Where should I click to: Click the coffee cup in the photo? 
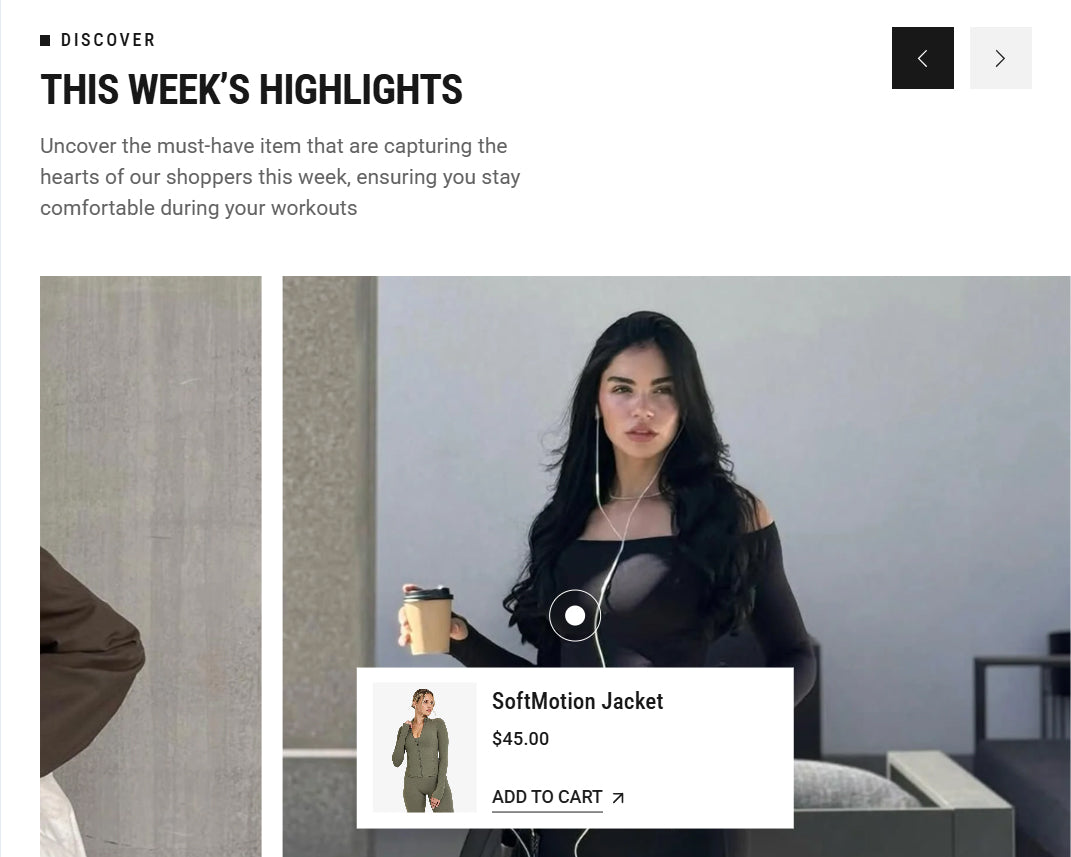tap(428, 620)
